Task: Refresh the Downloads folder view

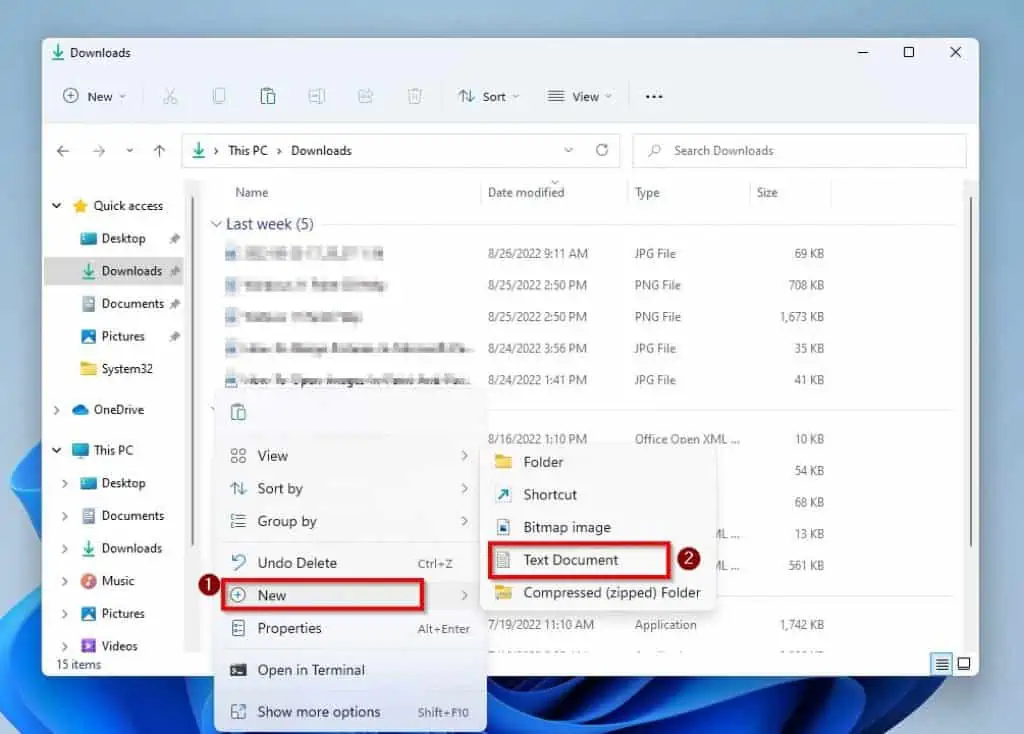Action: point(601,150)
